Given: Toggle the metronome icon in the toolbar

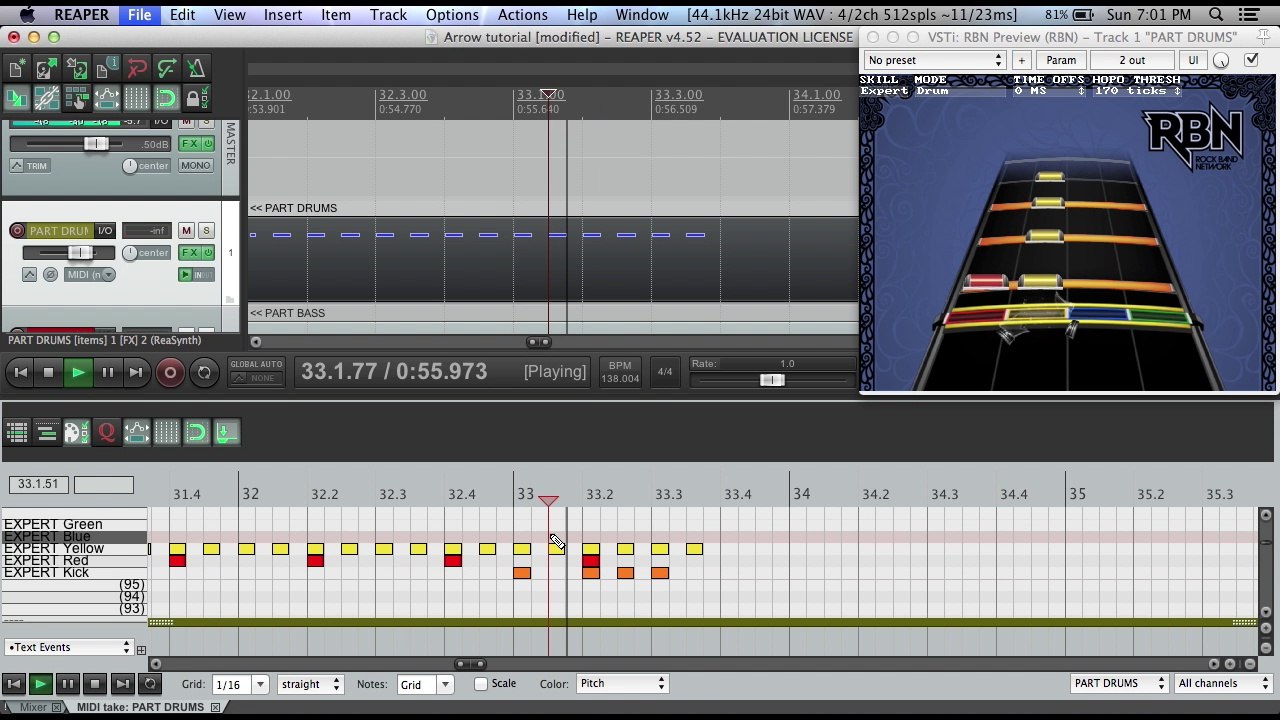Looking at the screenshot, I should [x=196, y=68].
